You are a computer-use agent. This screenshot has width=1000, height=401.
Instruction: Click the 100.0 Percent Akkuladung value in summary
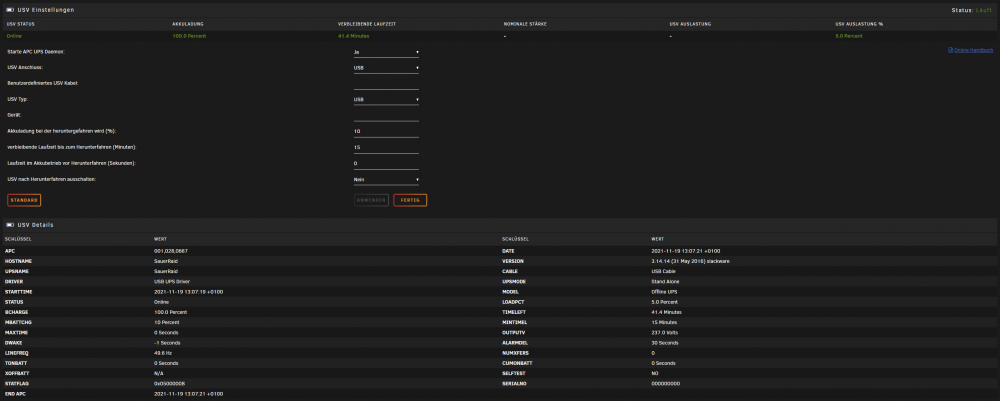189,36
